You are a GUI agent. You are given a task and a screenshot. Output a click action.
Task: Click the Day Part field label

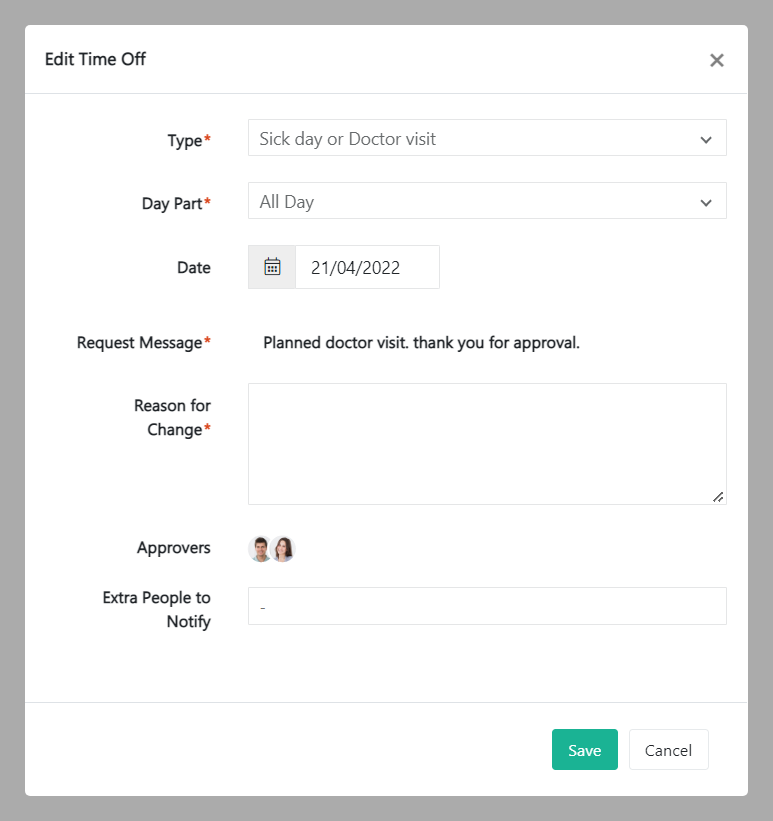coord(172,204)
